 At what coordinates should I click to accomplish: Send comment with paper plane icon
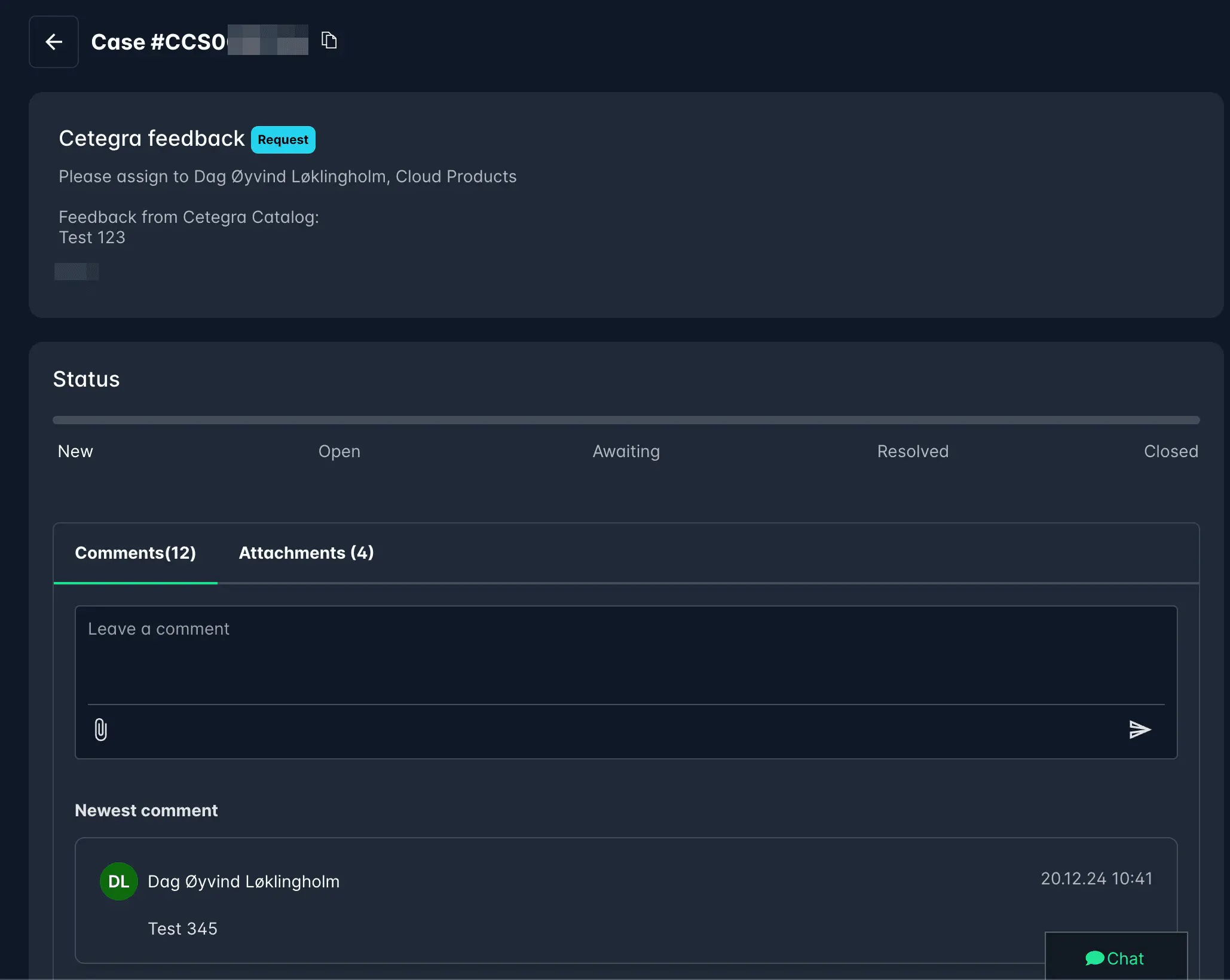coord(1140,730)
